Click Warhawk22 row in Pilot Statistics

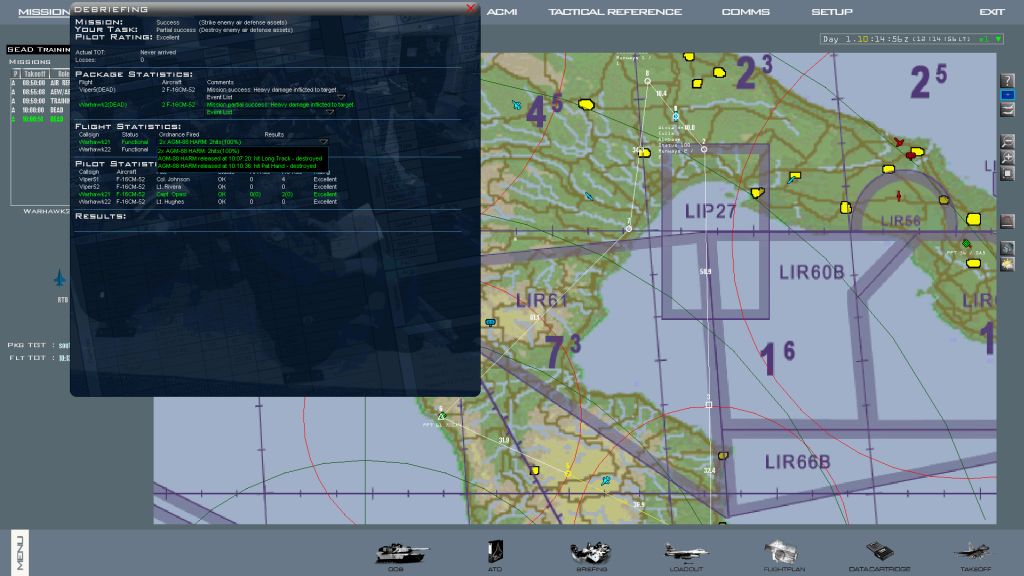[x=208, y=202]
